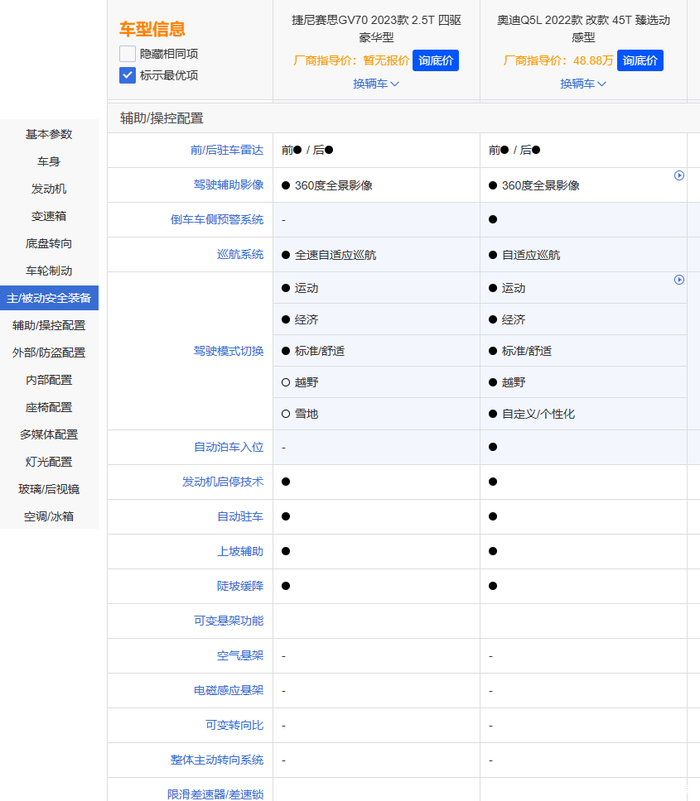Go to 变速箱 in the side navigation
Screen dimensions: 700x801
(x=49, y=216)
